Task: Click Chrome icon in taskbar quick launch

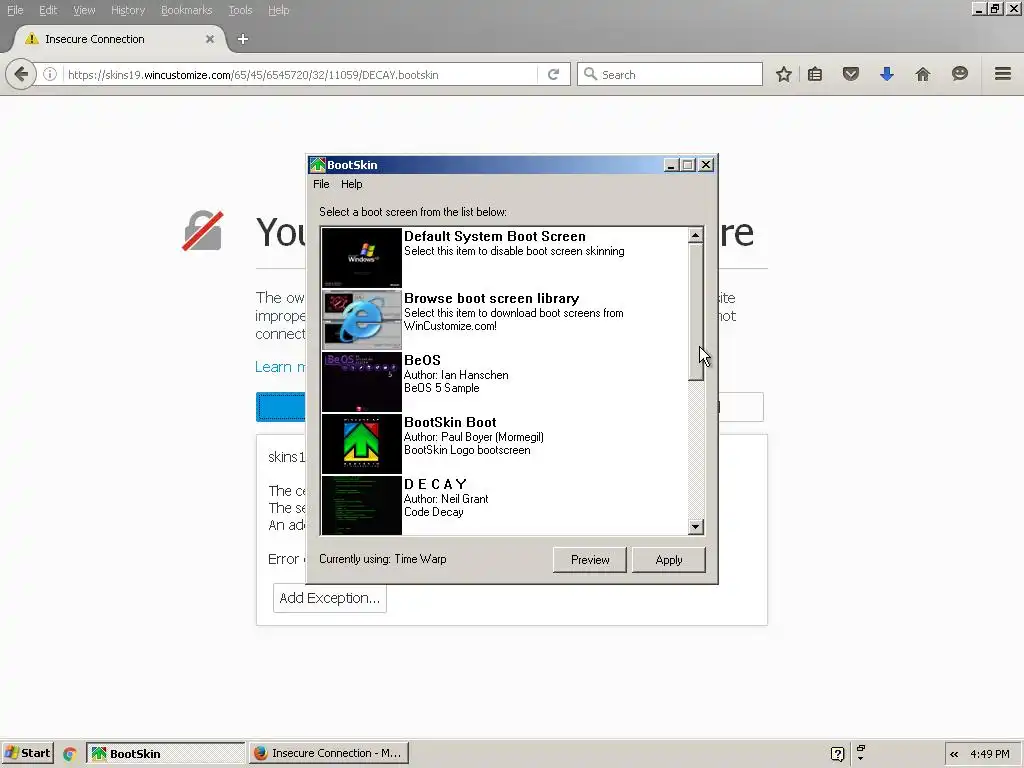Action: (x=70, y=754)
